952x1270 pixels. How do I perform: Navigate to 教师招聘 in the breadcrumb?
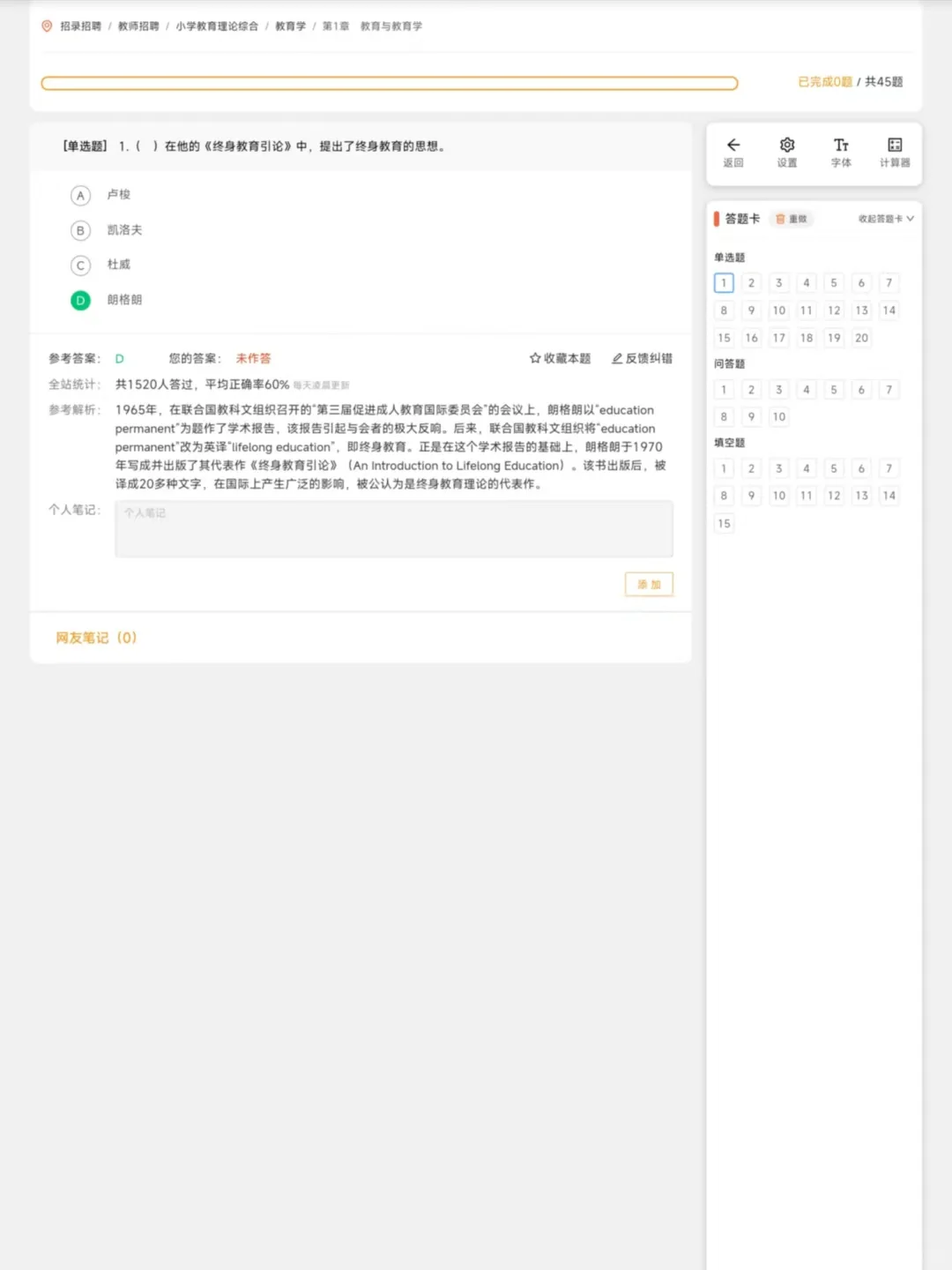coord(138,26)
